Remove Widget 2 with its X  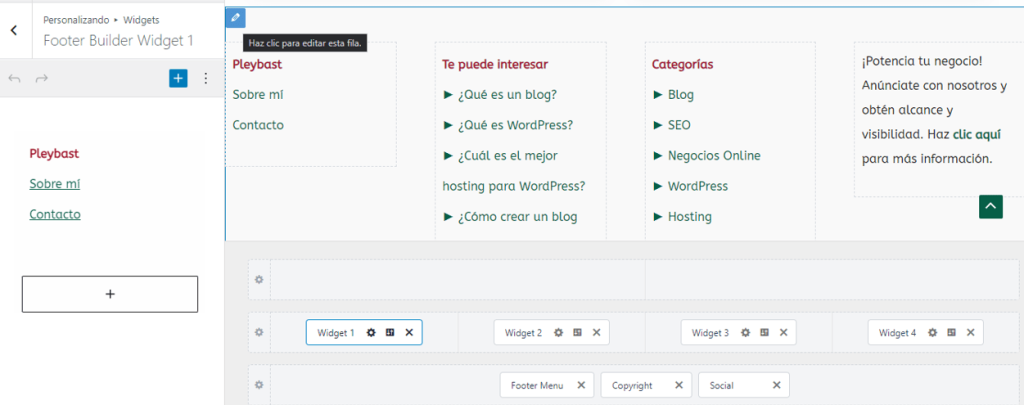[x=596, y=332]
